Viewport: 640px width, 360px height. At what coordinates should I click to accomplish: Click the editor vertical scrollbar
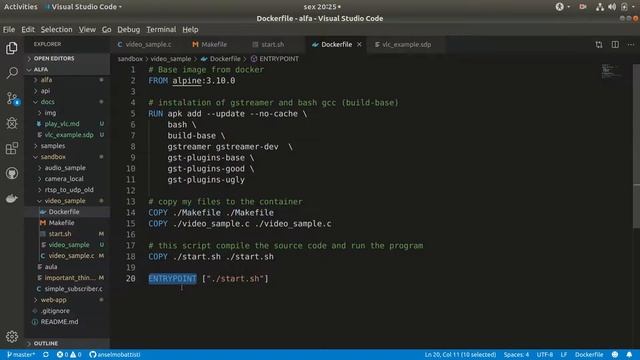coord(636,146)
